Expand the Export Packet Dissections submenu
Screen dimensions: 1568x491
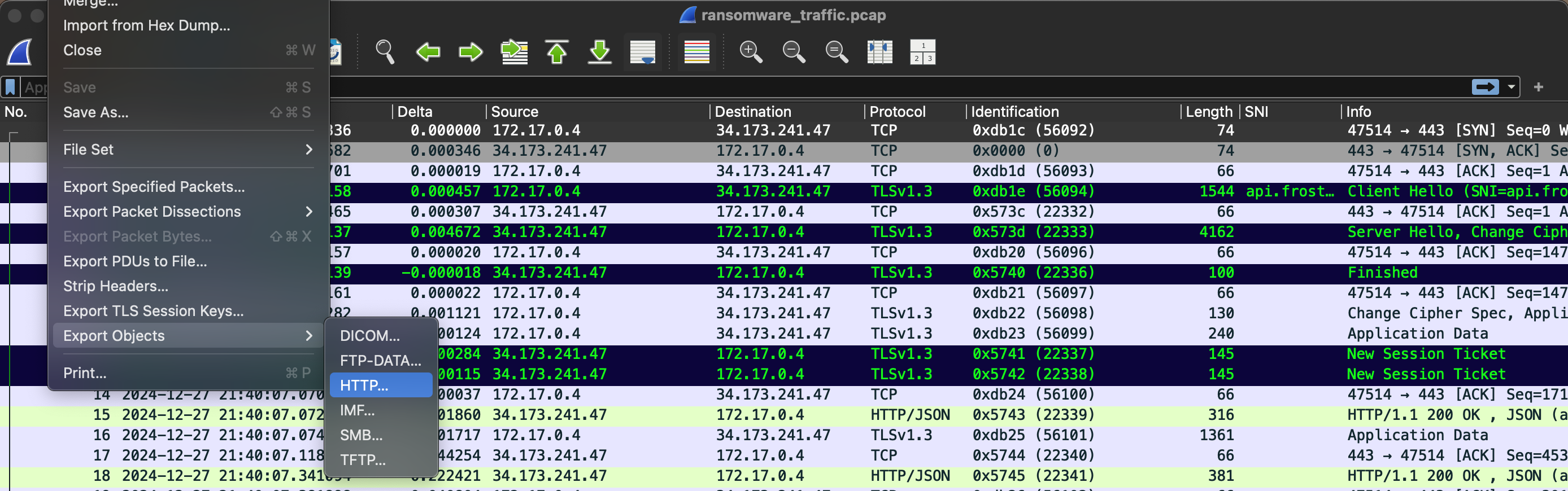188,212
